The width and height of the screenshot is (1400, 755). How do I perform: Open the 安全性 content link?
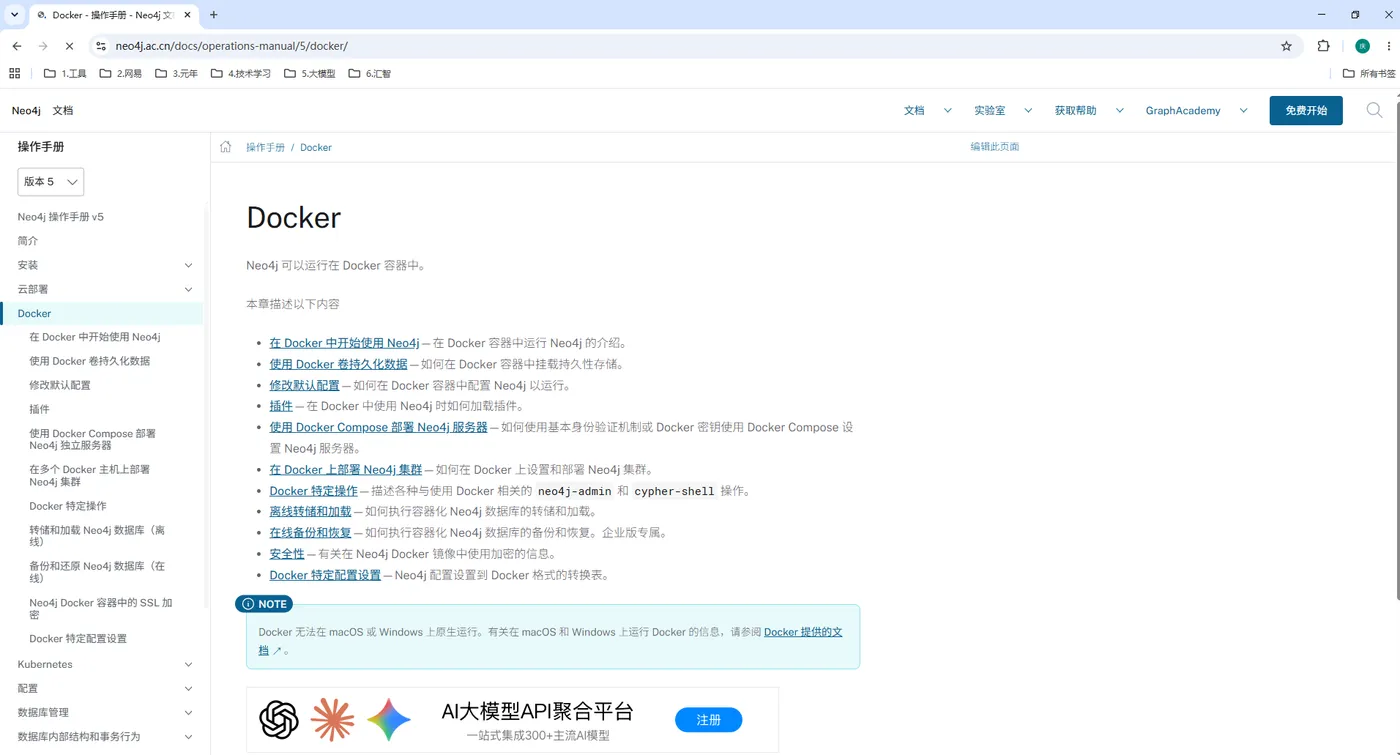pos(287,553)
